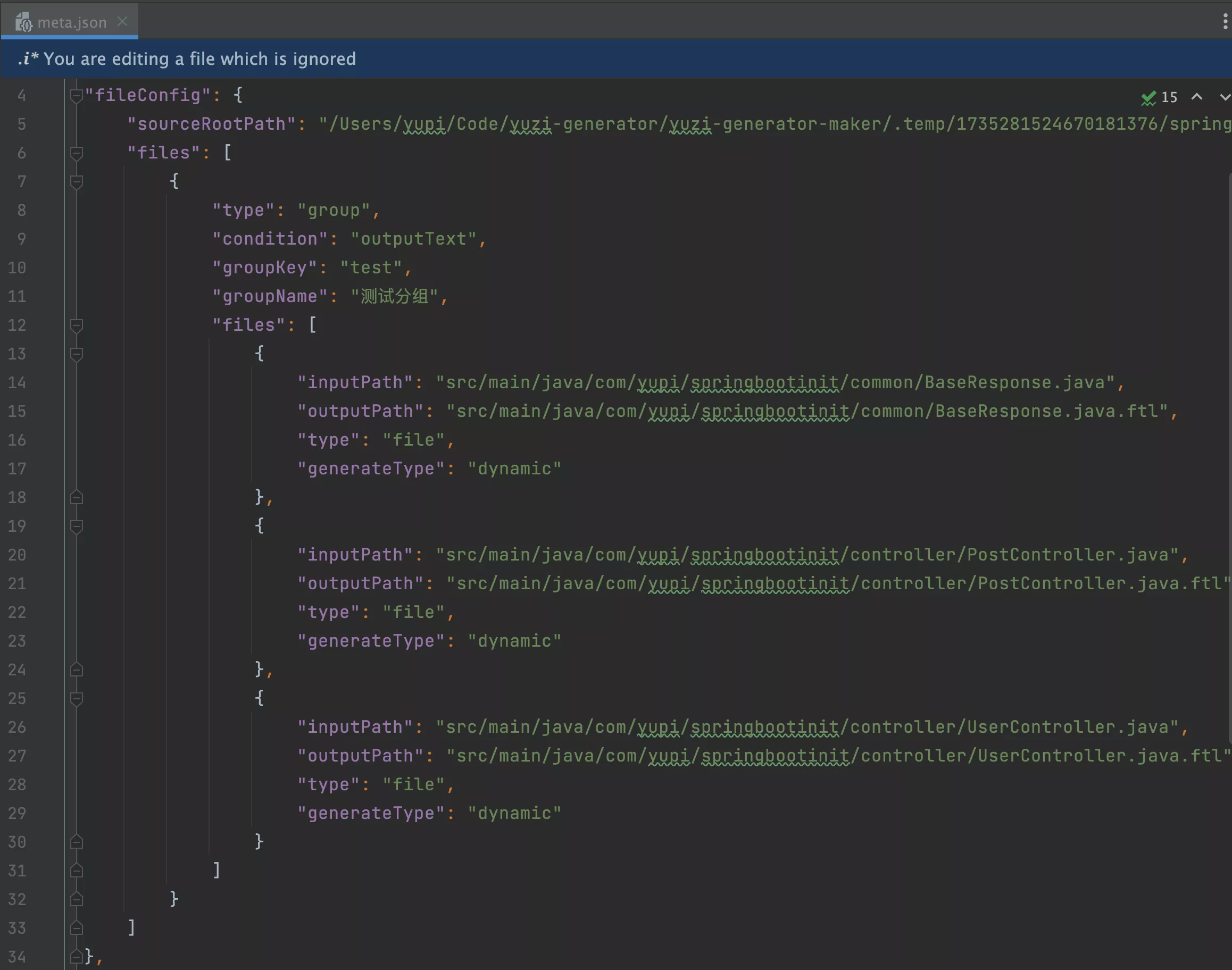This screenshot has width=1232, height=970.
Task: Click line number 17 in gutter
Action: (17, 469)
